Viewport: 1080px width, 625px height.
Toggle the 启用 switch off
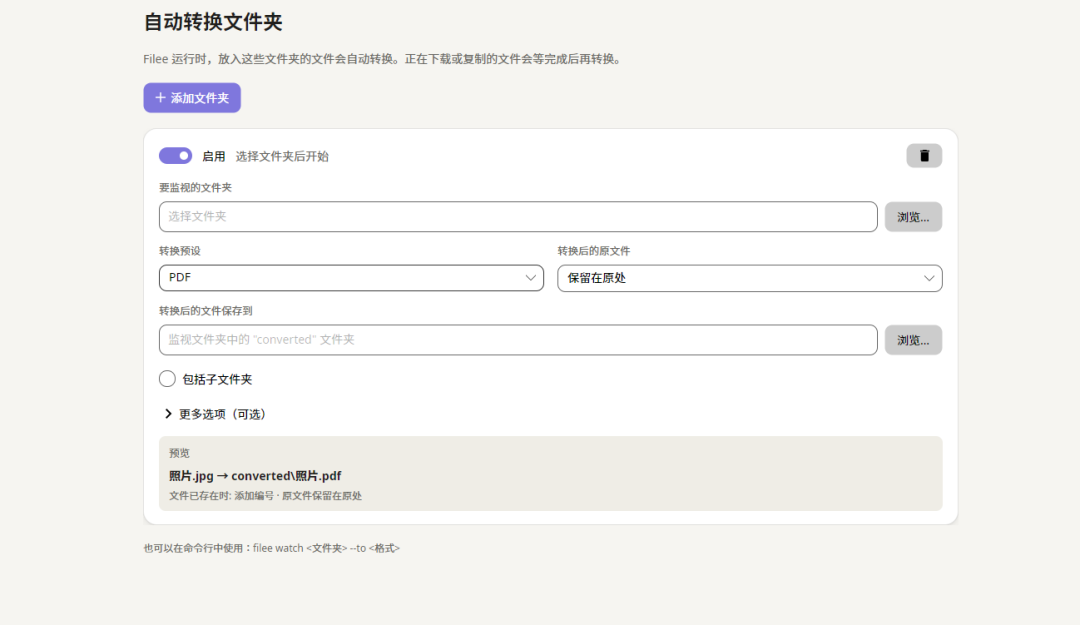click(x=176, y=156)
